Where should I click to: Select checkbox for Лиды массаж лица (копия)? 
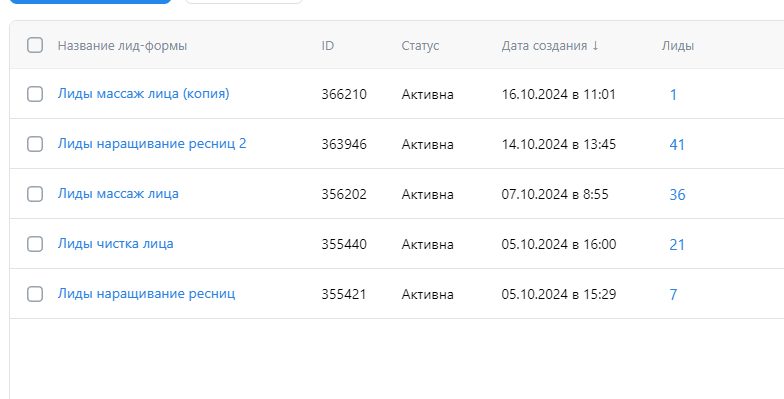(34, 94)
